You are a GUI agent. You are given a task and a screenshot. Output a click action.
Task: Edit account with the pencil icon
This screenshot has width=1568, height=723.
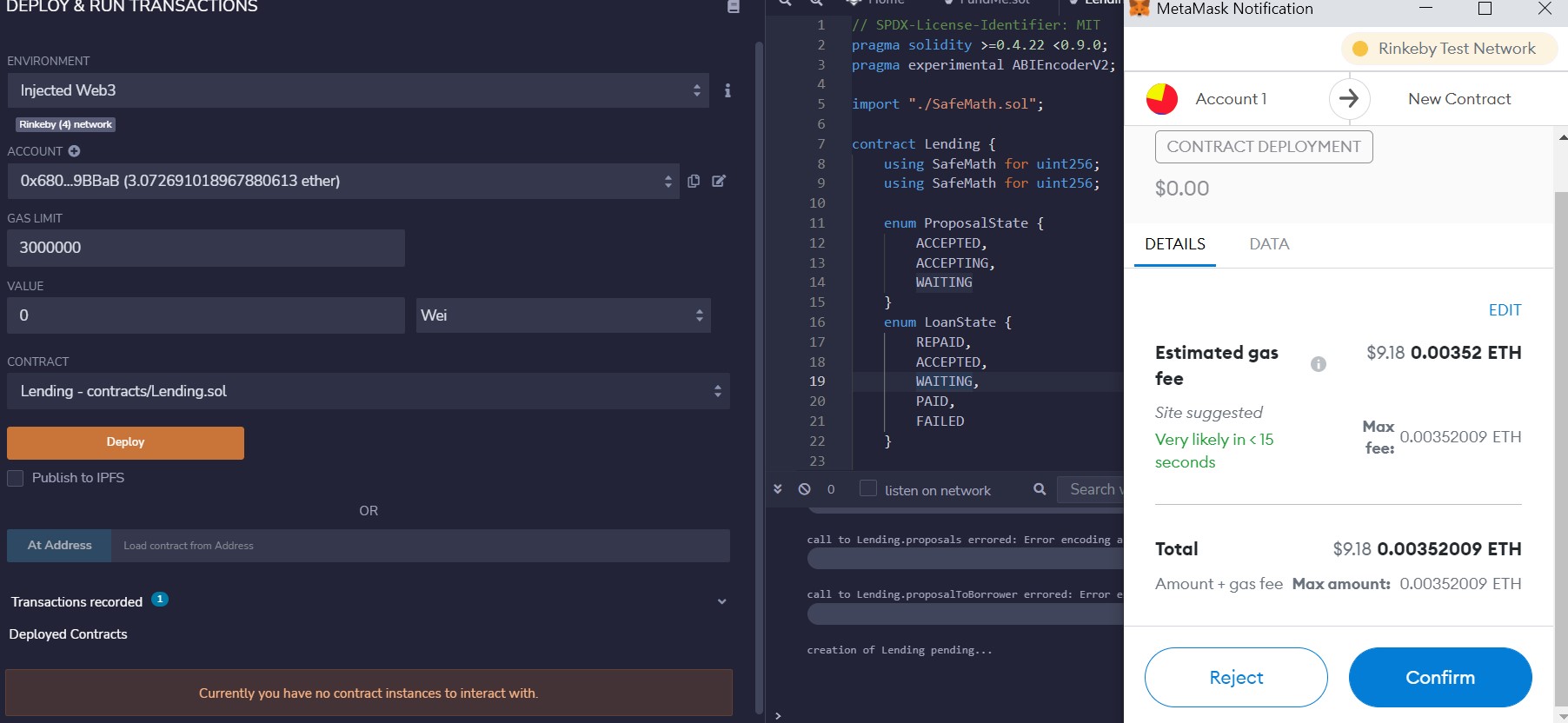[719, 181]
